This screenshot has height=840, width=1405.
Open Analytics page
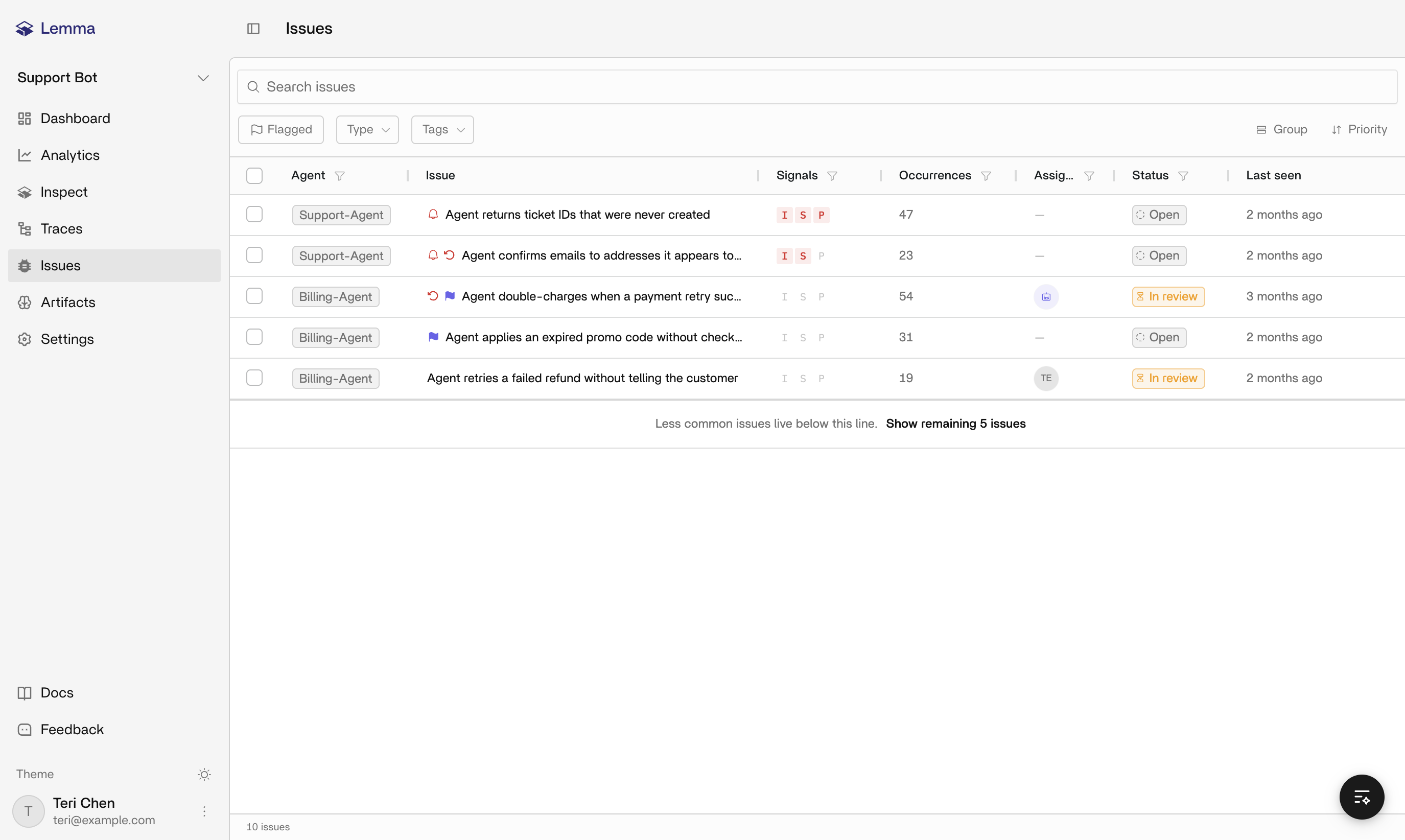(114, 155)
